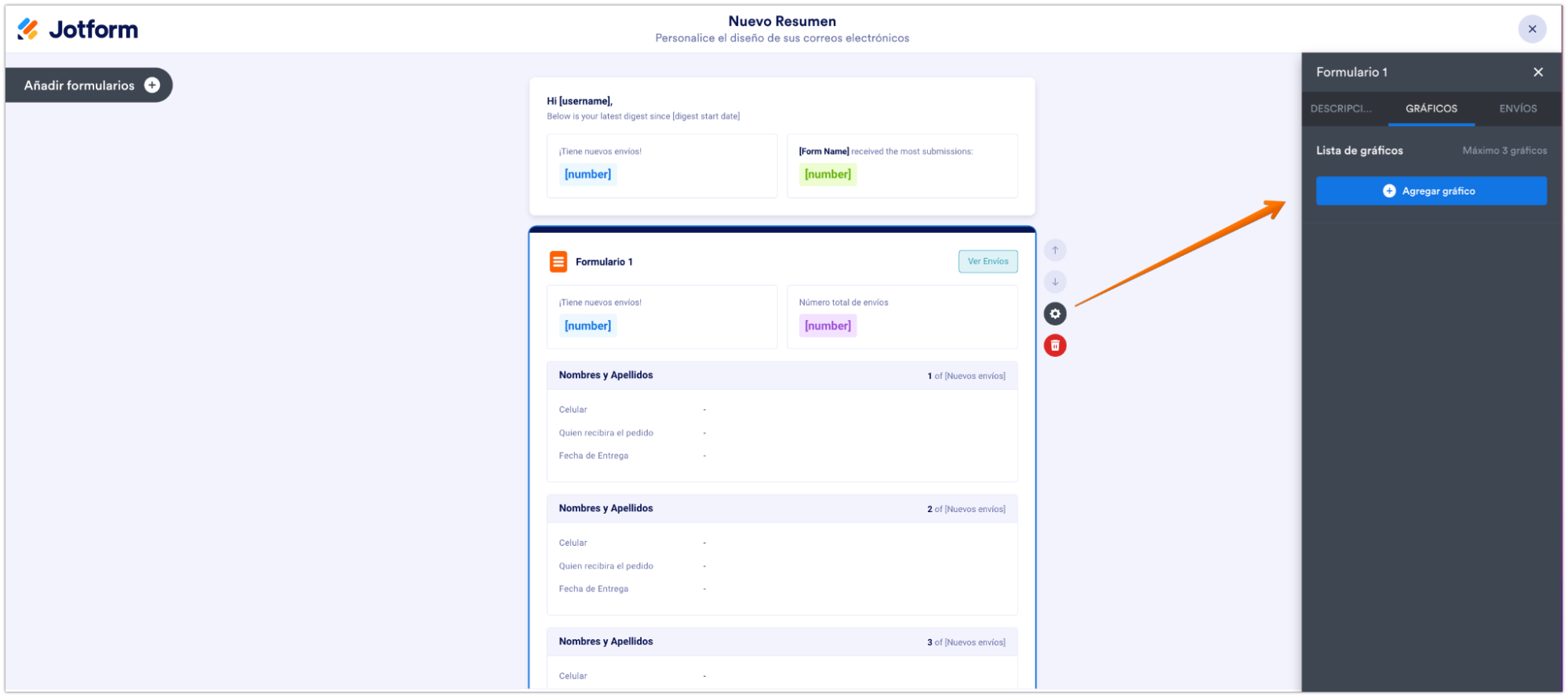Click the 1 of [Nuevos envíos] counter
This screenshot has width=1568, height=698.
[966, 376]
